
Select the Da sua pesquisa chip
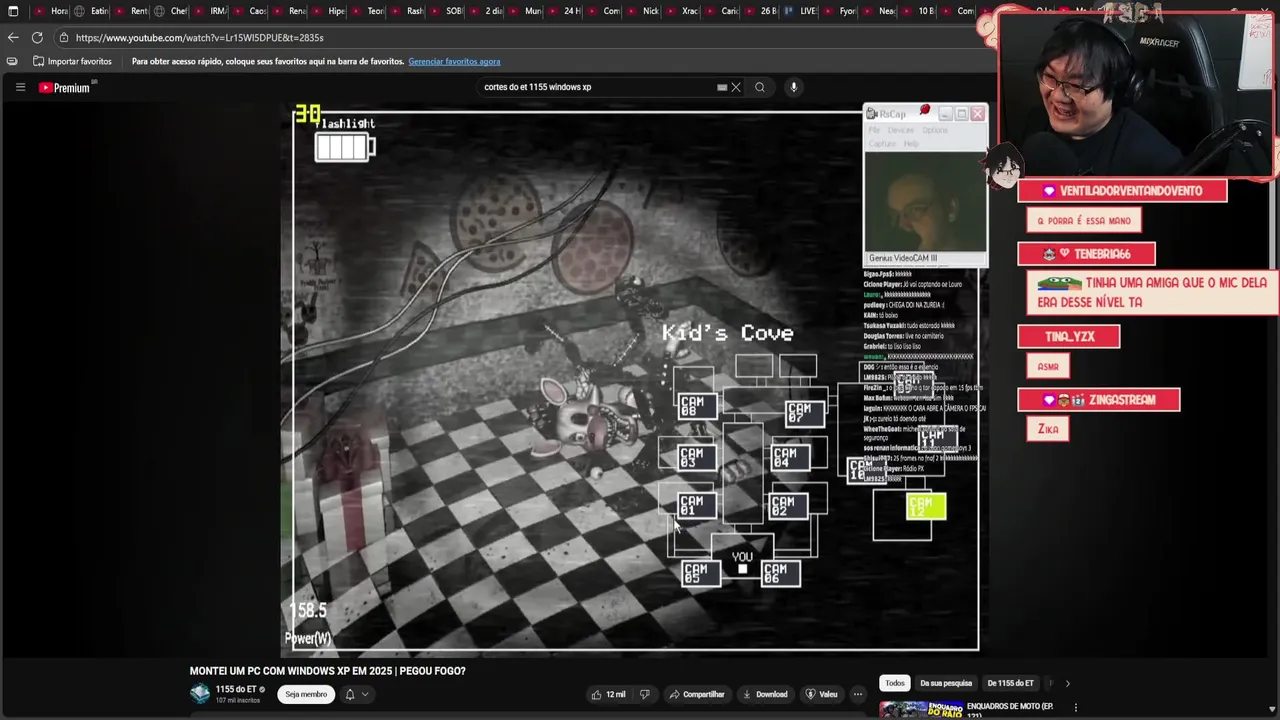(945, 683)
